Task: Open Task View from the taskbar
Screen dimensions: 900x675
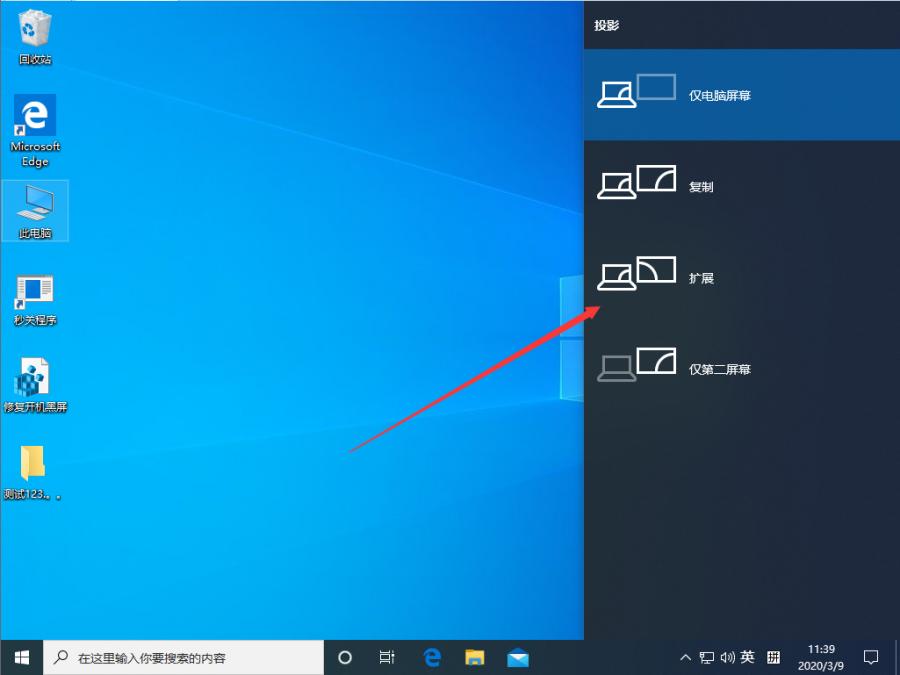Action: click(387, 657)
